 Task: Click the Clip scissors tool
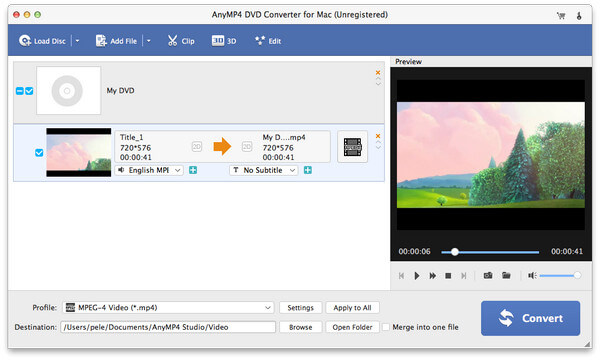coord(181,41)
